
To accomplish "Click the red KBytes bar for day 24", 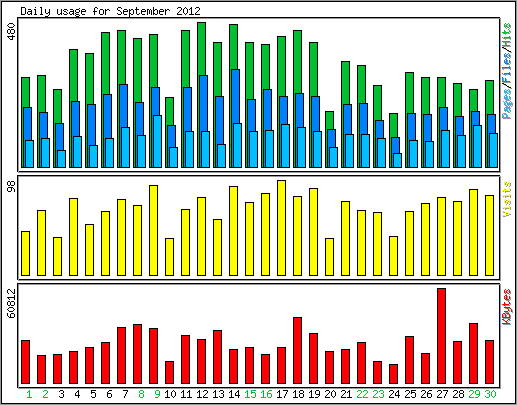I will 393,374.
